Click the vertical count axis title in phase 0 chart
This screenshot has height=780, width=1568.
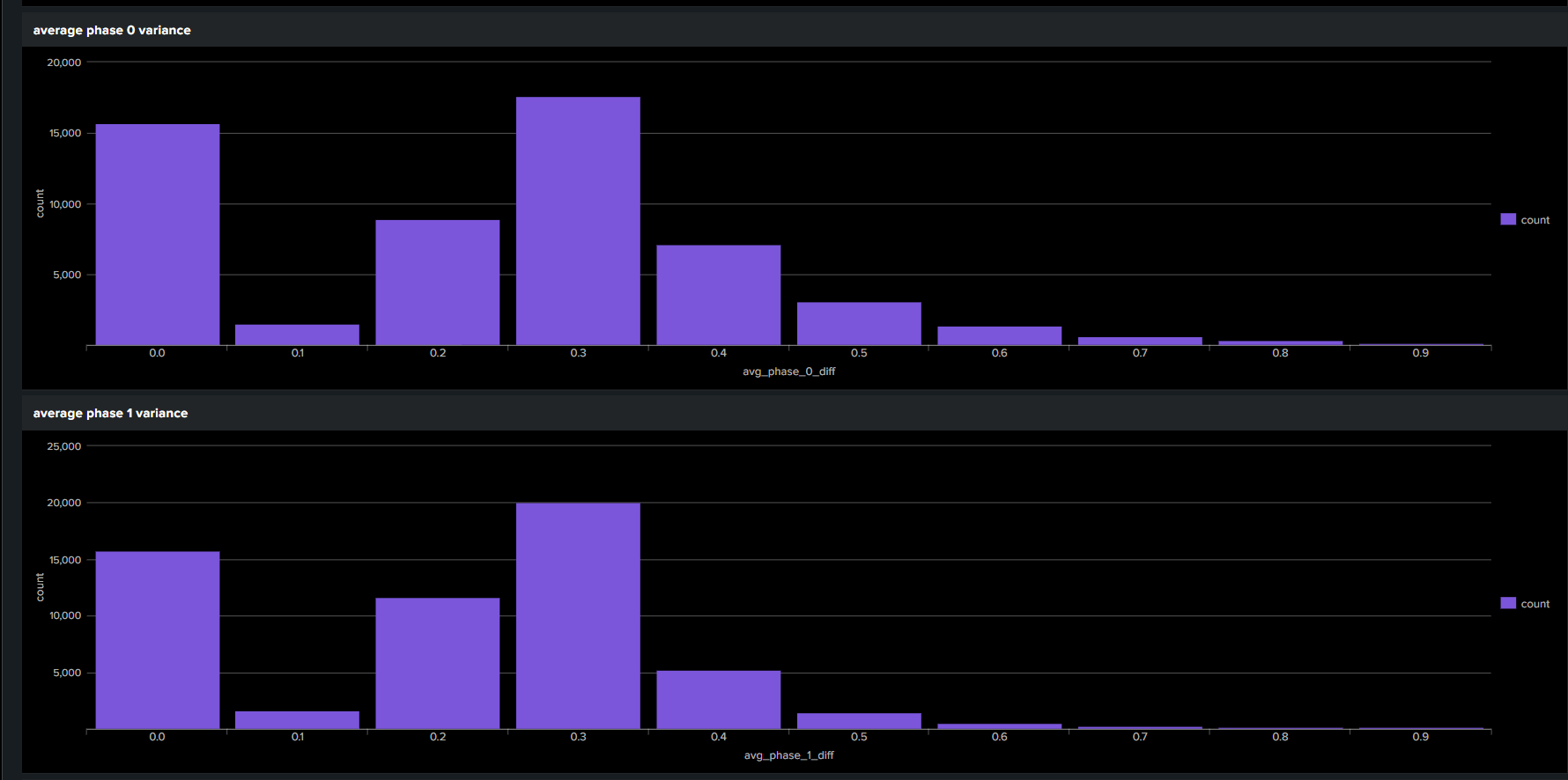pos(40,203)
